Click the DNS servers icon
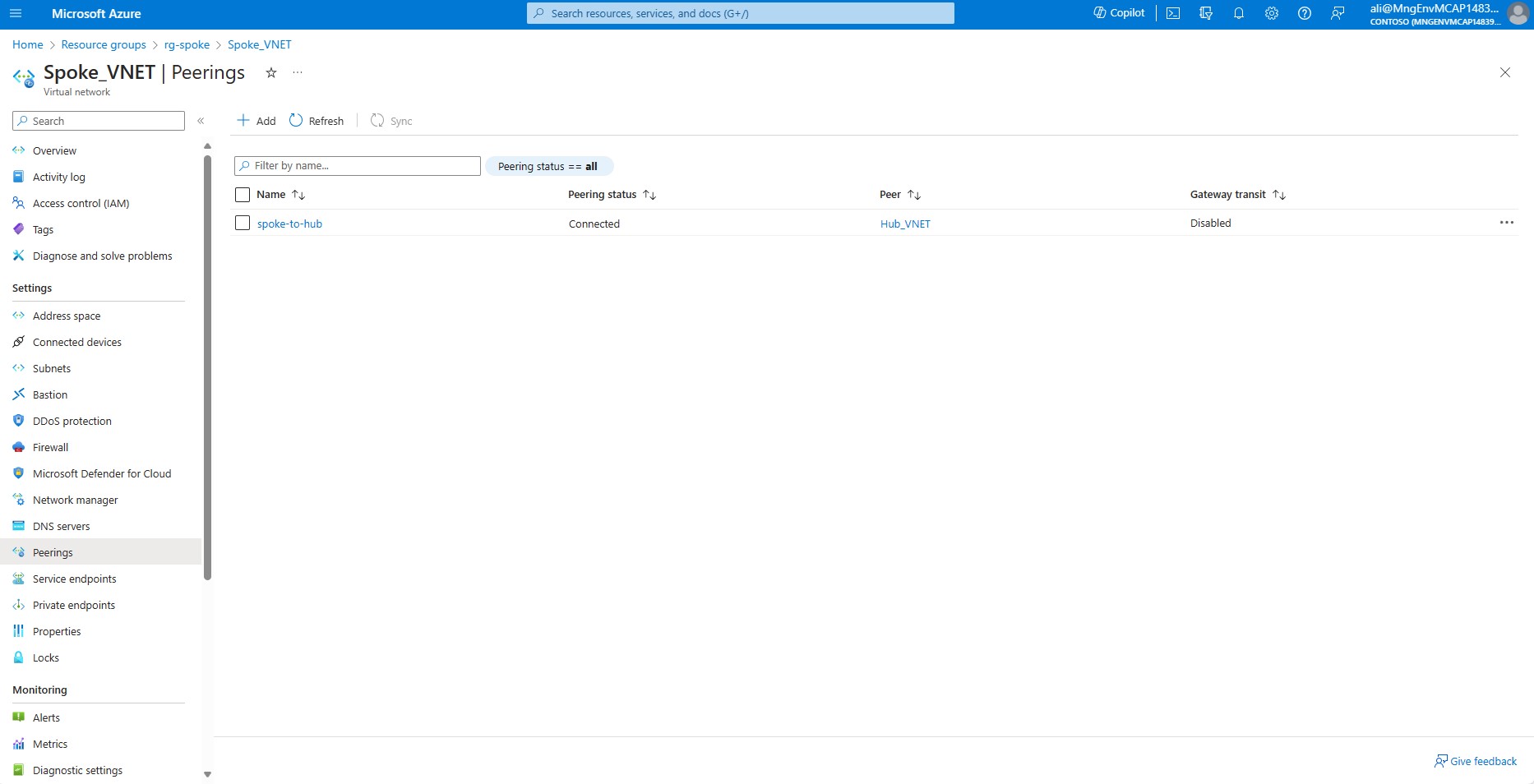This screenshot has height=784, width=1534. pos(19,526)
